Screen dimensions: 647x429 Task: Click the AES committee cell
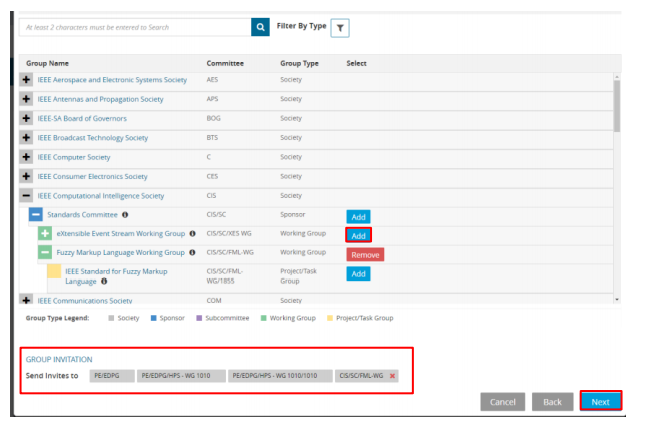click(212, 80)
